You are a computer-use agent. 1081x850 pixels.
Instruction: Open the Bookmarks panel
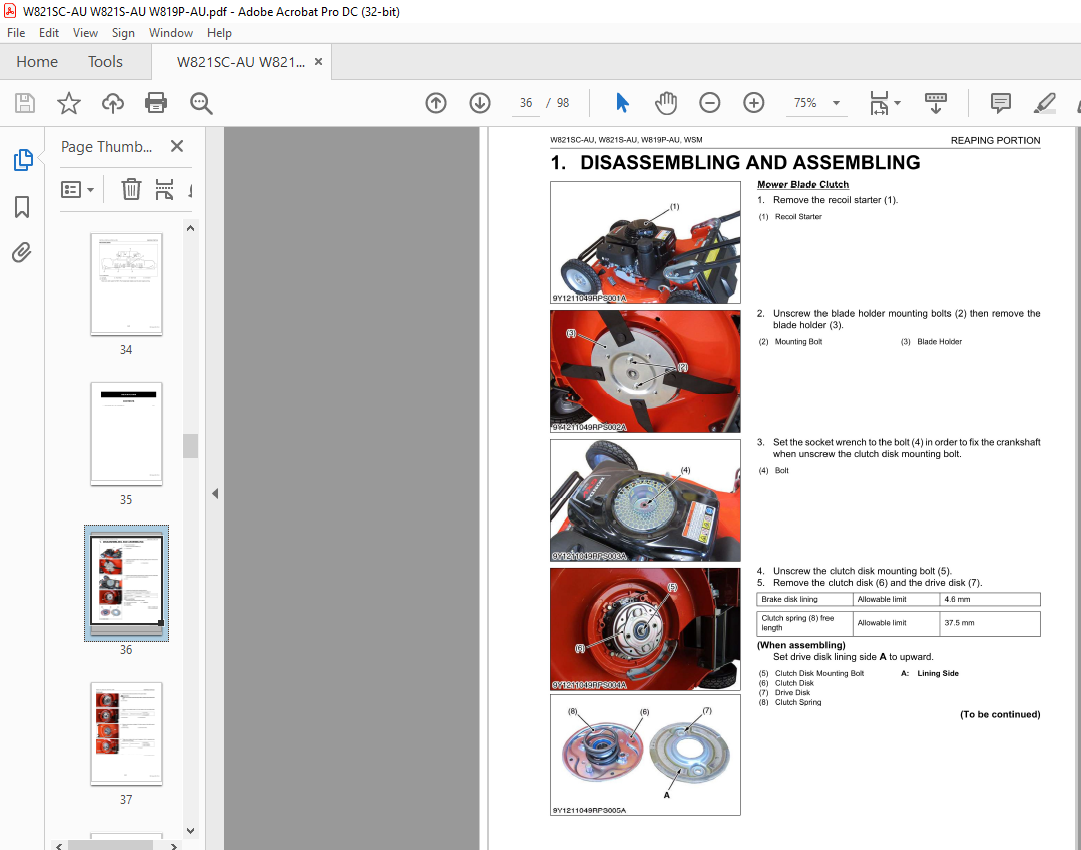pyautogui.click(x=22, y=207)
